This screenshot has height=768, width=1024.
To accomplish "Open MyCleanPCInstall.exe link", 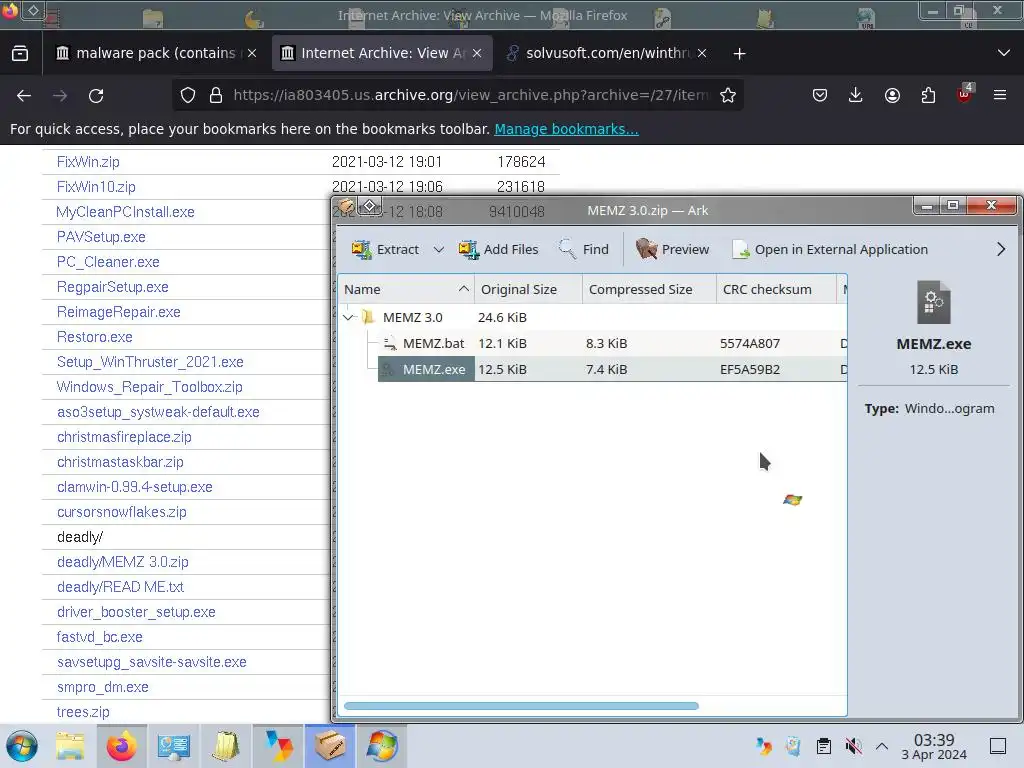I will coord(125,212).
